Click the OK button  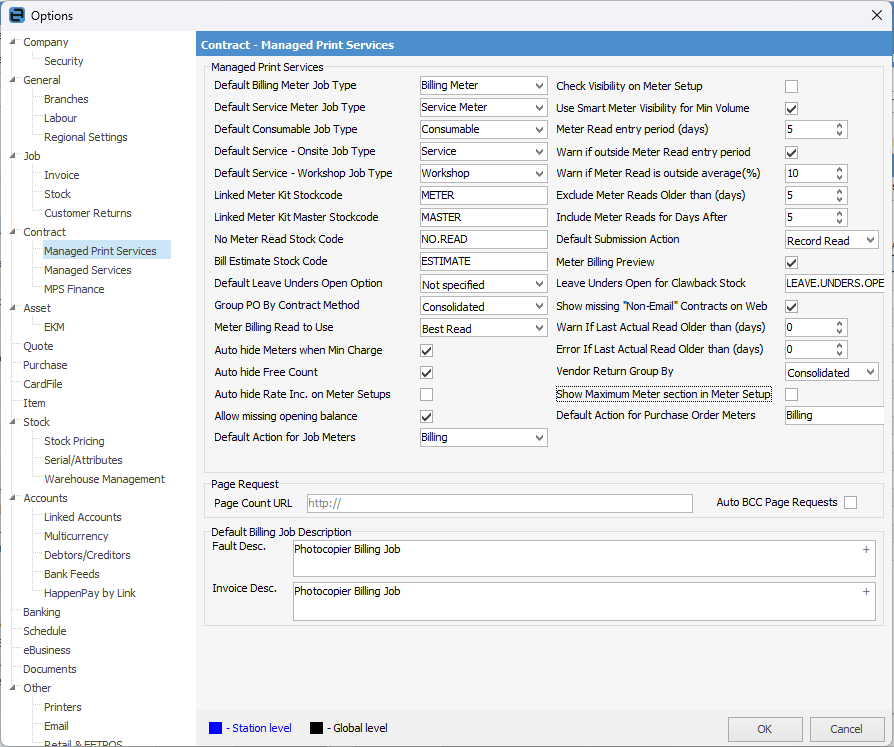click(x=765, y=729)
